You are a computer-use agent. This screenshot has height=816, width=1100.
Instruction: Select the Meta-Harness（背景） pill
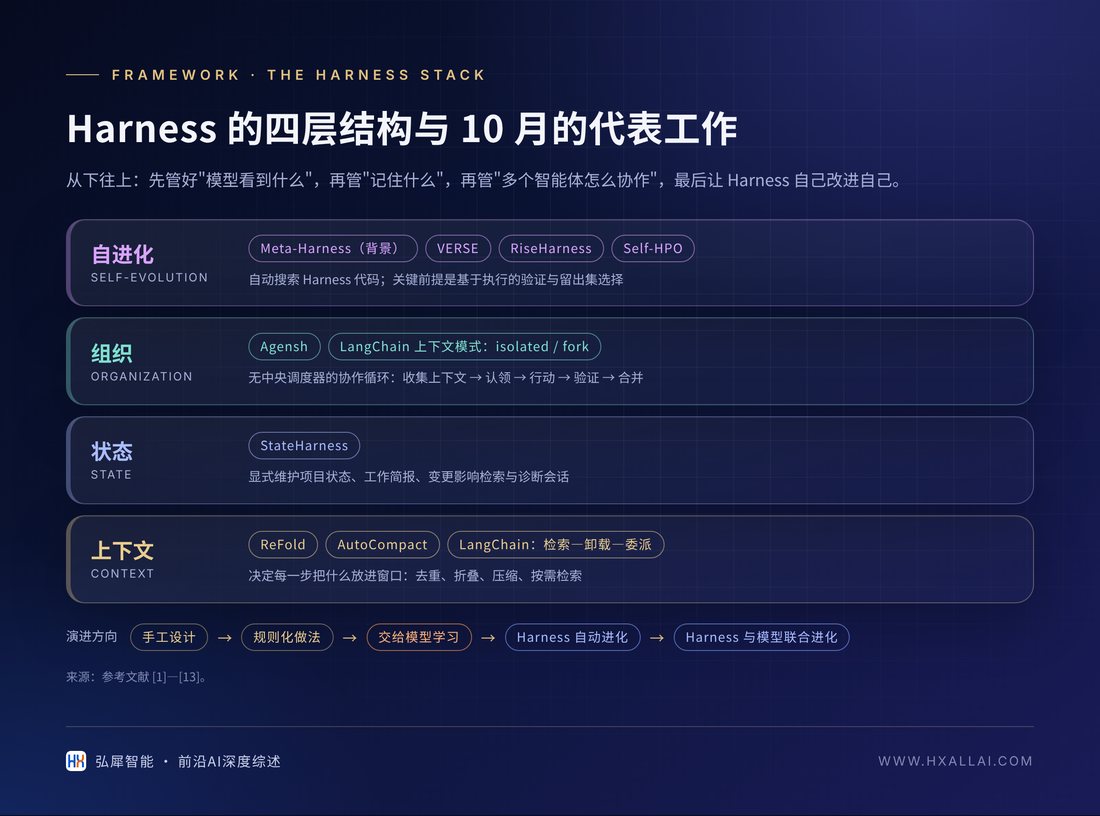point(333,248)
